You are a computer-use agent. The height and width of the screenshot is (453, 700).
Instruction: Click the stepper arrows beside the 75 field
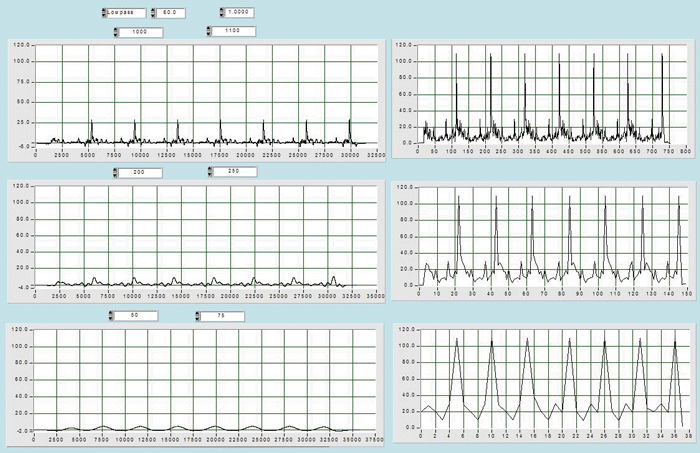(x=197, y=316)
